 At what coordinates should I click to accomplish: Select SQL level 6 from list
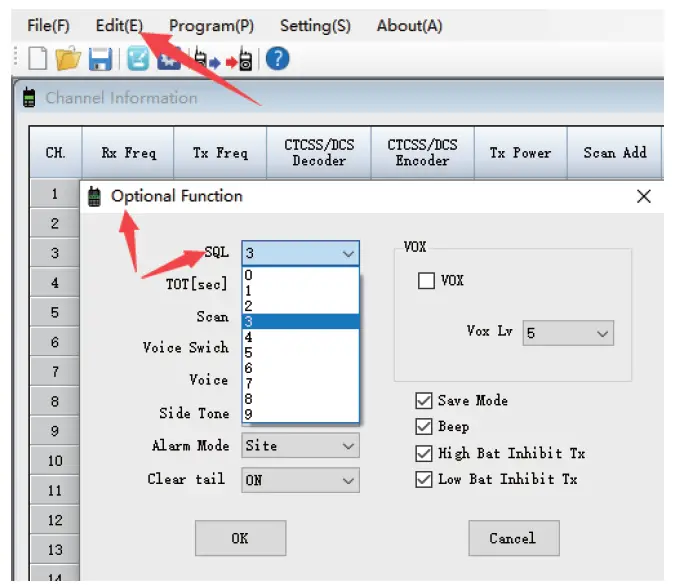tap(300, 368)
